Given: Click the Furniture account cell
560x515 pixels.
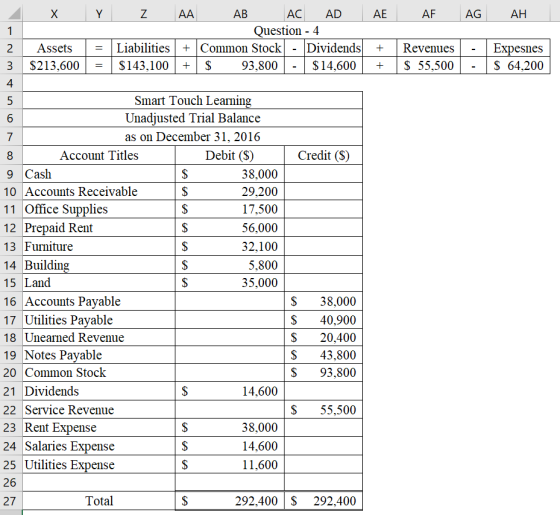Looking at the screenshot, I should [x=99, y=246].
